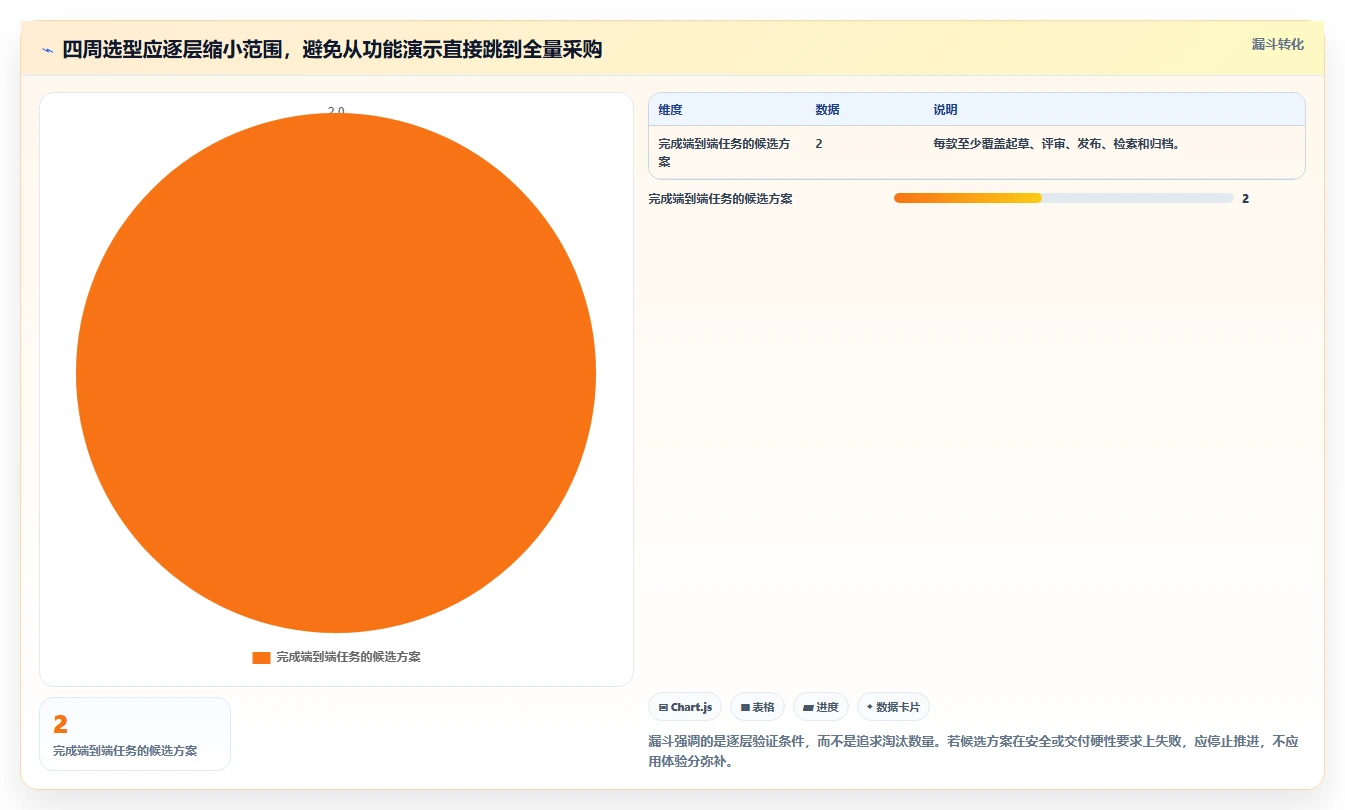Click the table data cell showing 2
Screen dimensions: 1345x810
[x=819, y=144]
